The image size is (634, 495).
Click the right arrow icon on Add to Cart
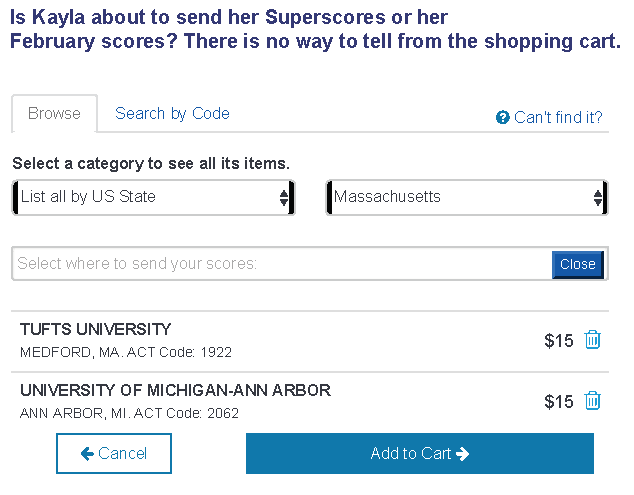pos(462,453)
